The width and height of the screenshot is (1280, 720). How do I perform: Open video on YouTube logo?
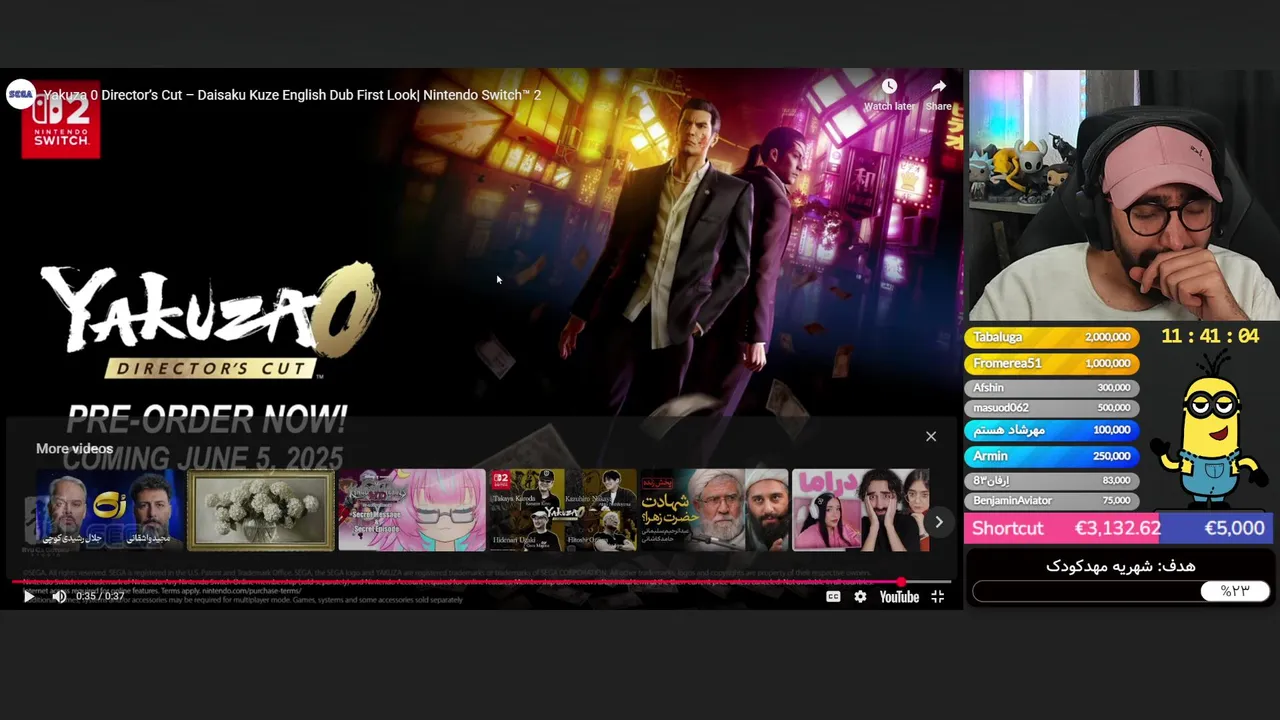(899, 597)
